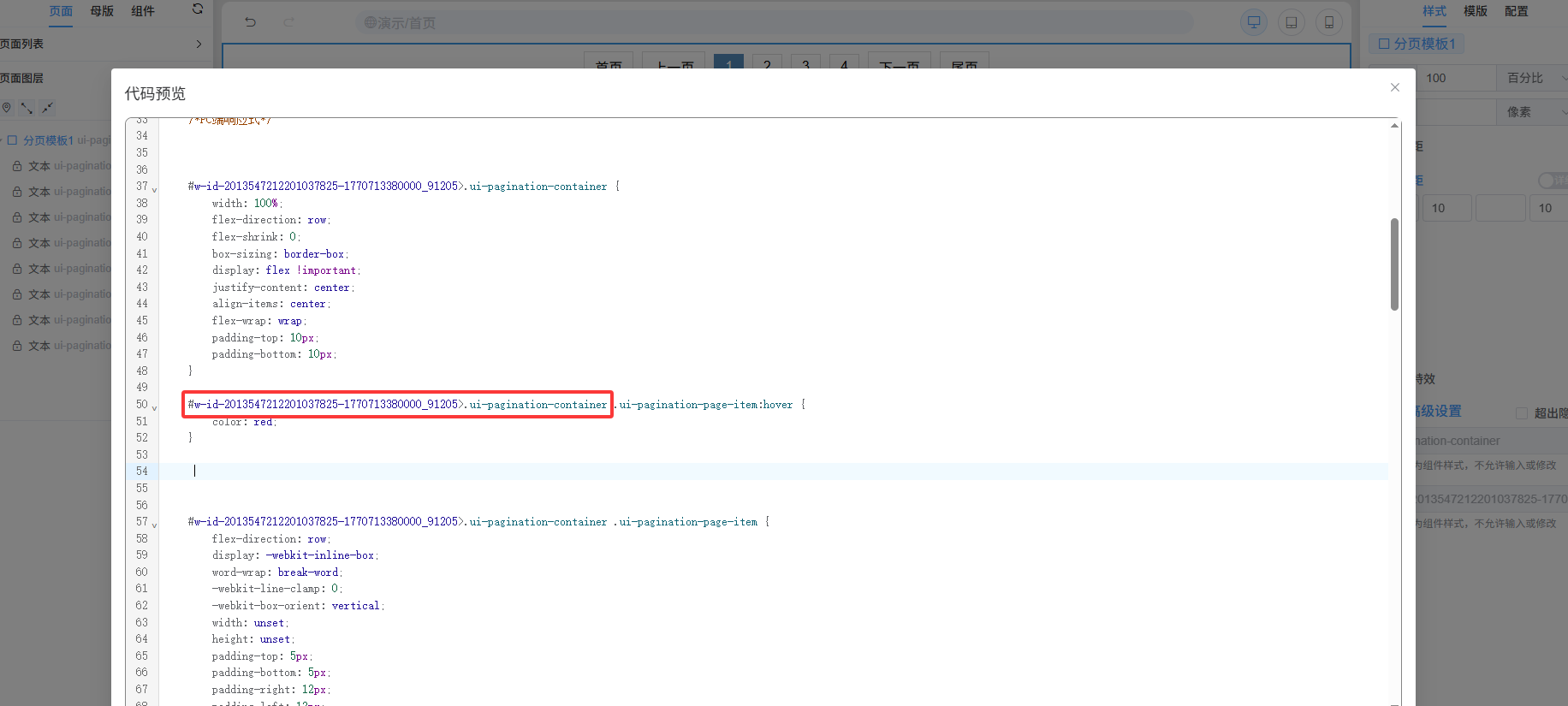Click the code editor scrollbar up arrow
This screenshot has width=1568, height=706.
[x=1394, y=126]
